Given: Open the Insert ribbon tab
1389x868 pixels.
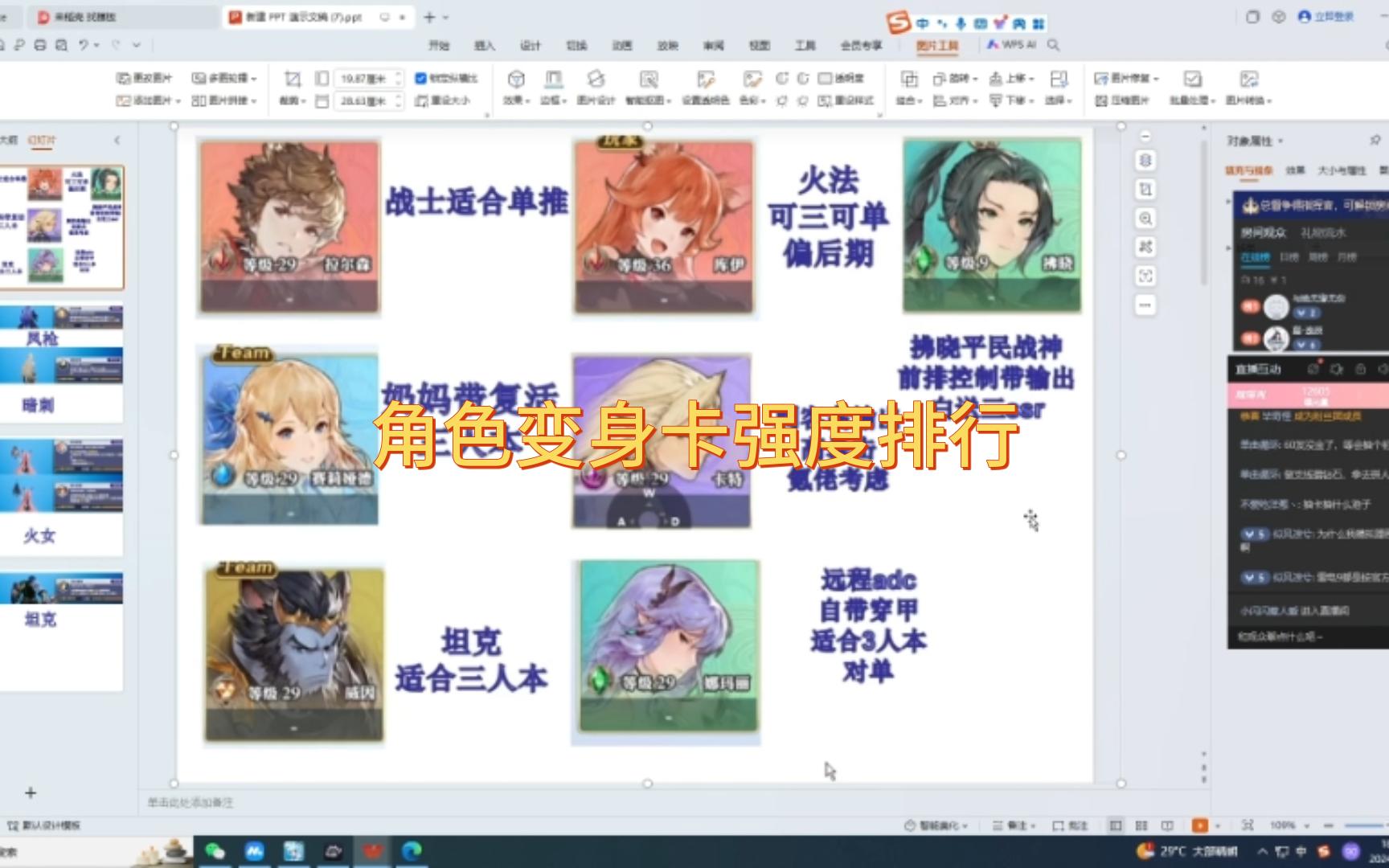Looking at the screenshot, I should click(x=485, y=46).
